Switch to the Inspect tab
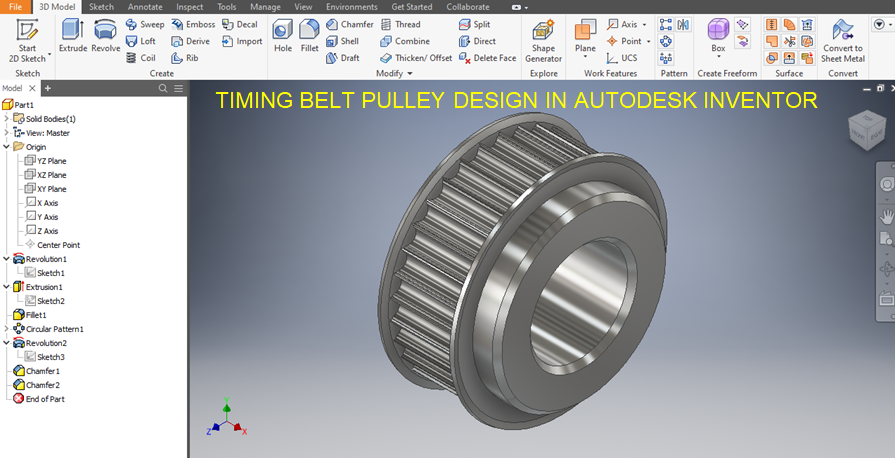The width and height of the screenshot is (895, 459). [190, 7]
